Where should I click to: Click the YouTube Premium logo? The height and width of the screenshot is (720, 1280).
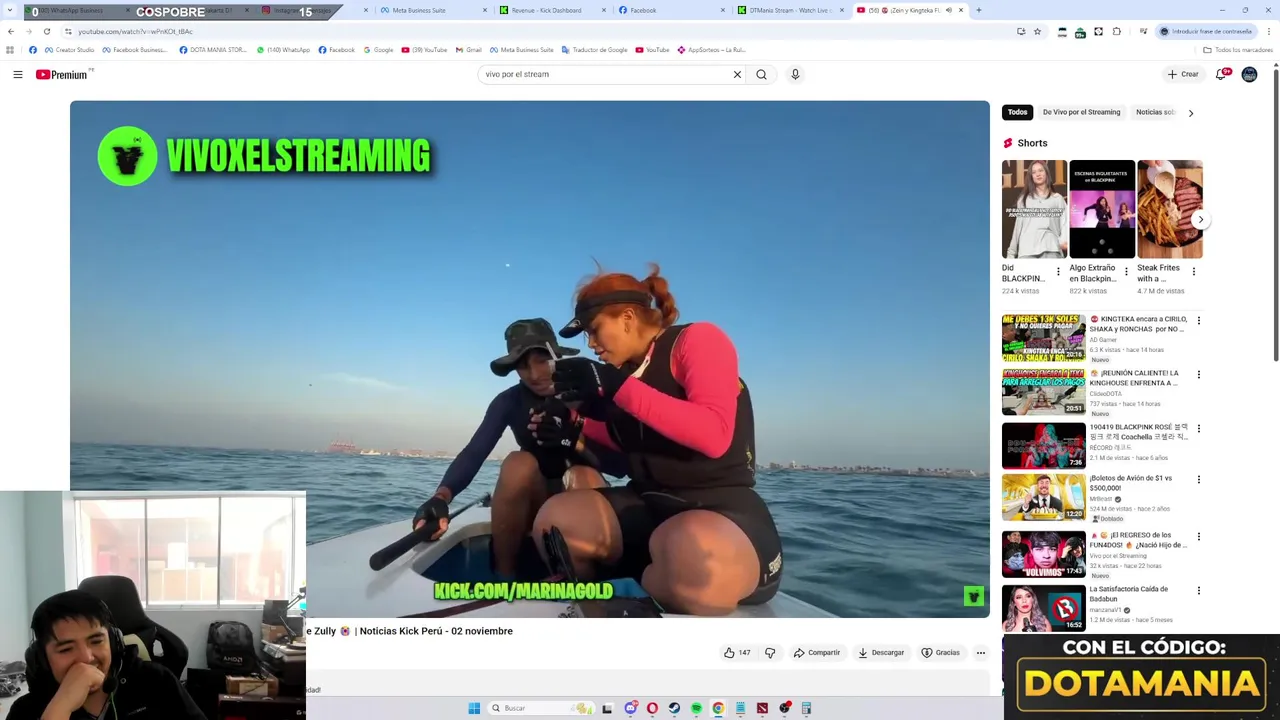pos(64,74)
